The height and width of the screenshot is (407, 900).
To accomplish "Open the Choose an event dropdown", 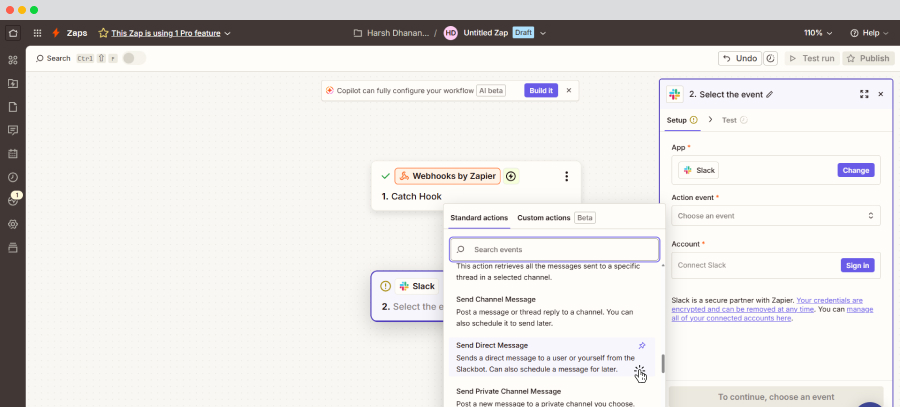I will click(x=776, y=215).
